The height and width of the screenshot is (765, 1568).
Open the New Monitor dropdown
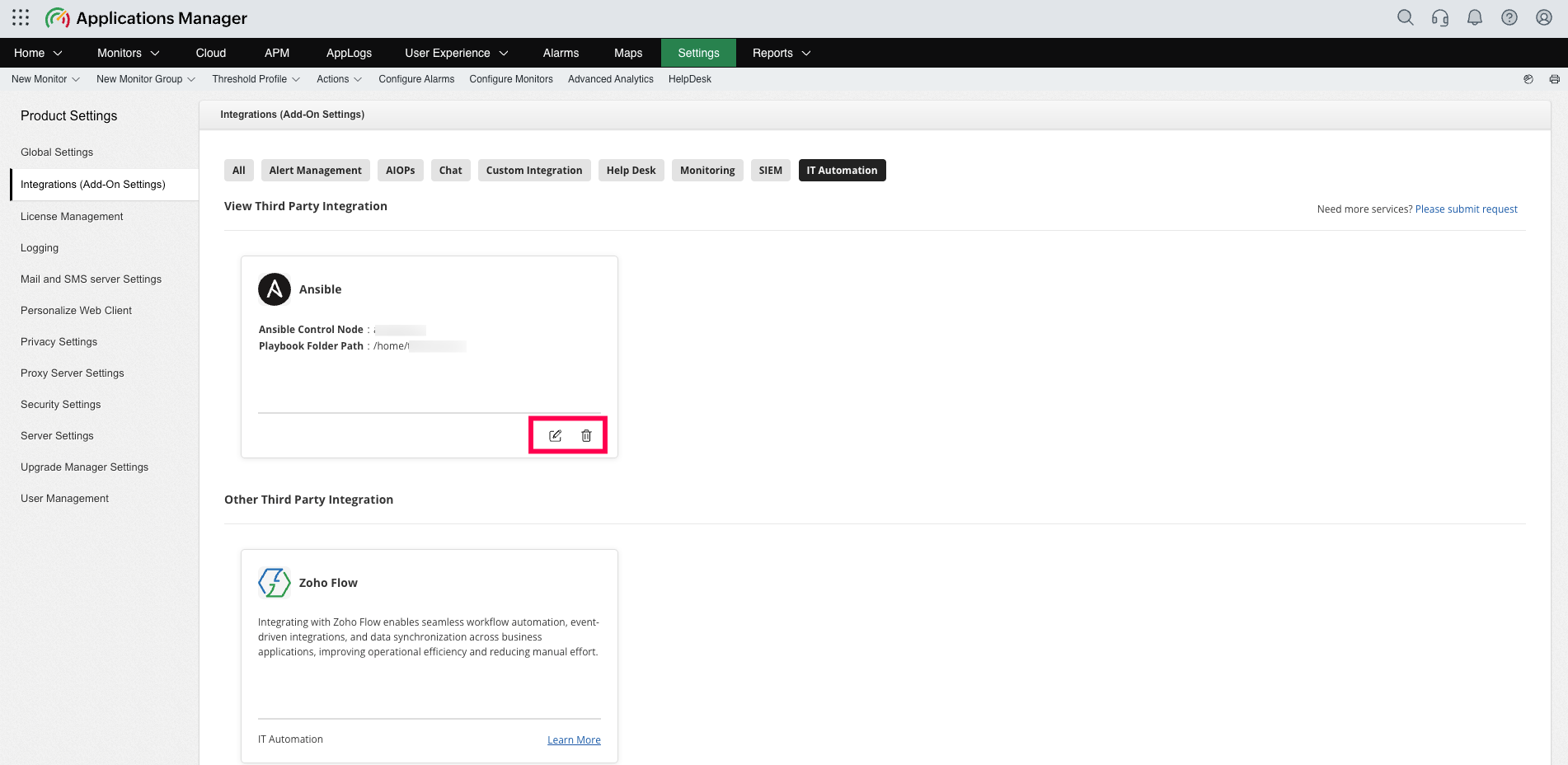tap(45, 79)
